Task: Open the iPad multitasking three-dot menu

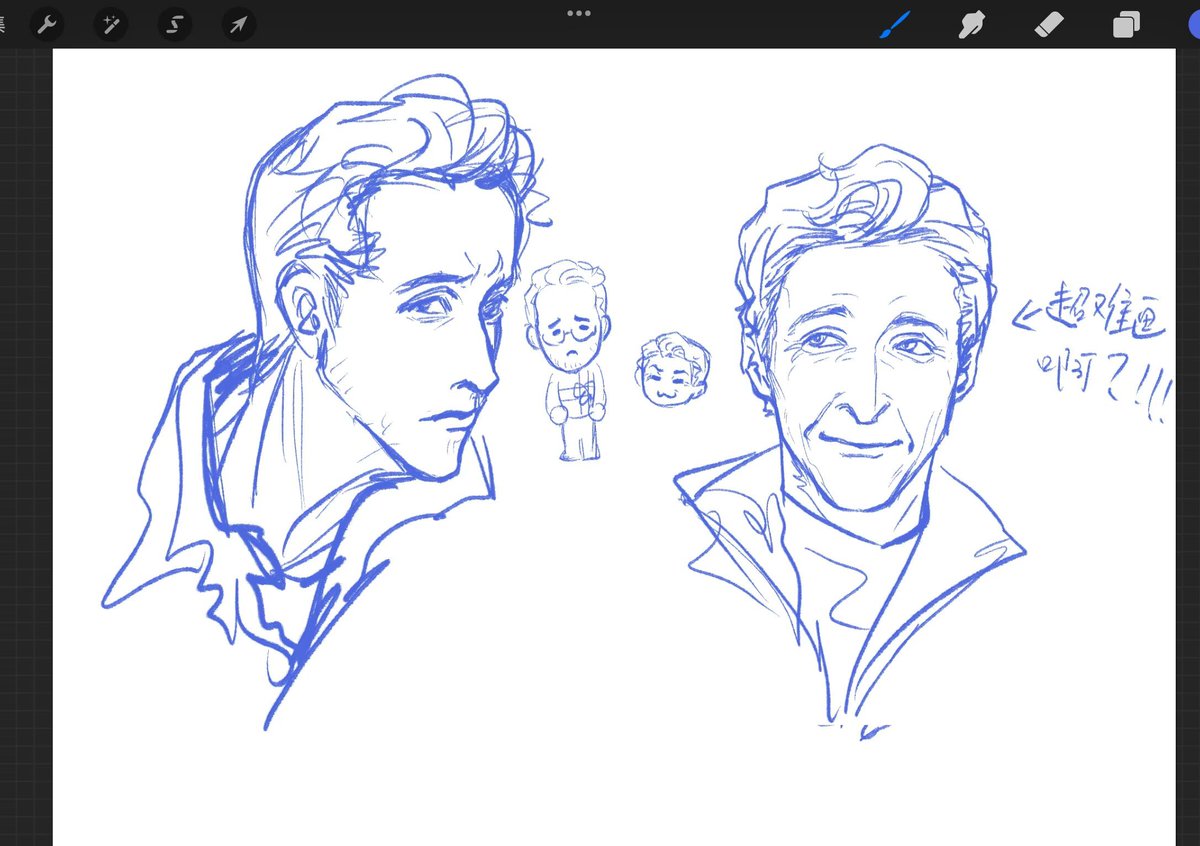Action: 579,13
